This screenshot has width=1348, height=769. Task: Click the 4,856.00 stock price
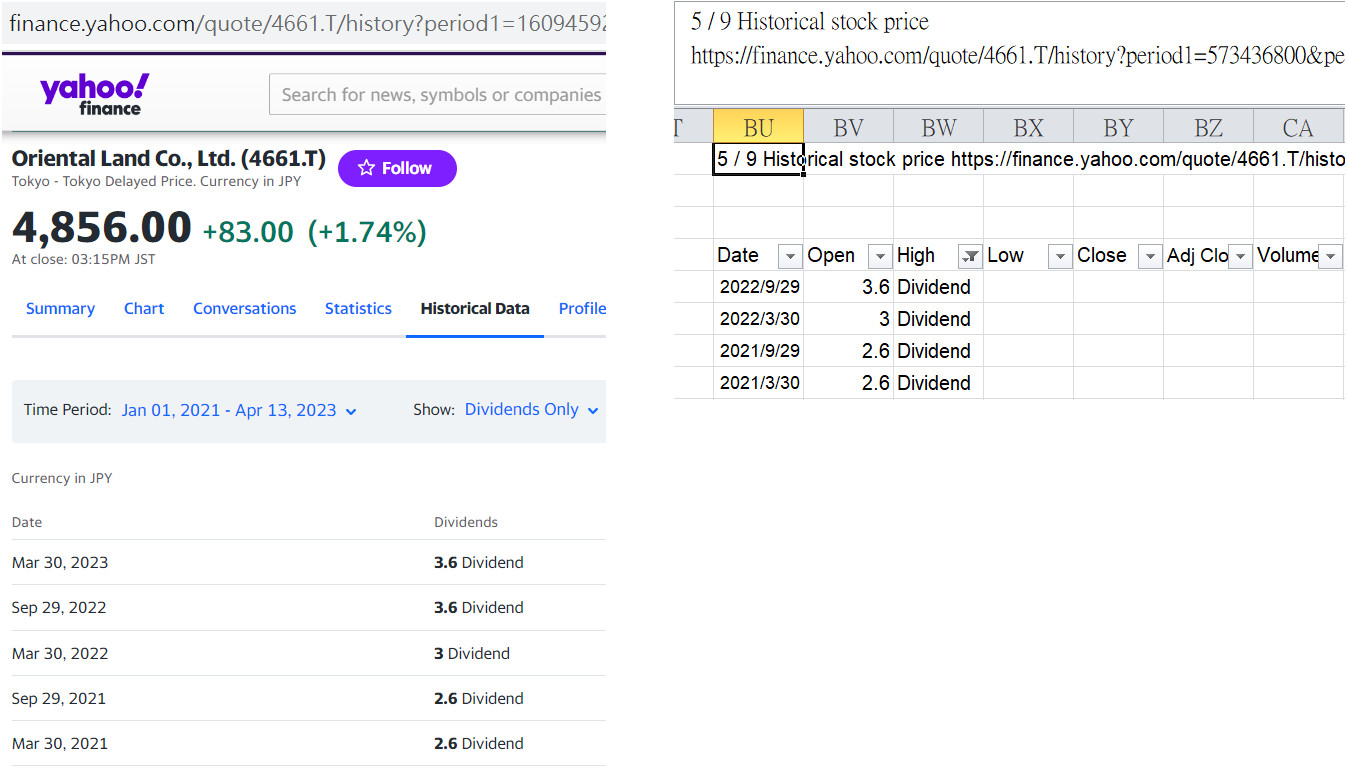[x=102, y=228]
